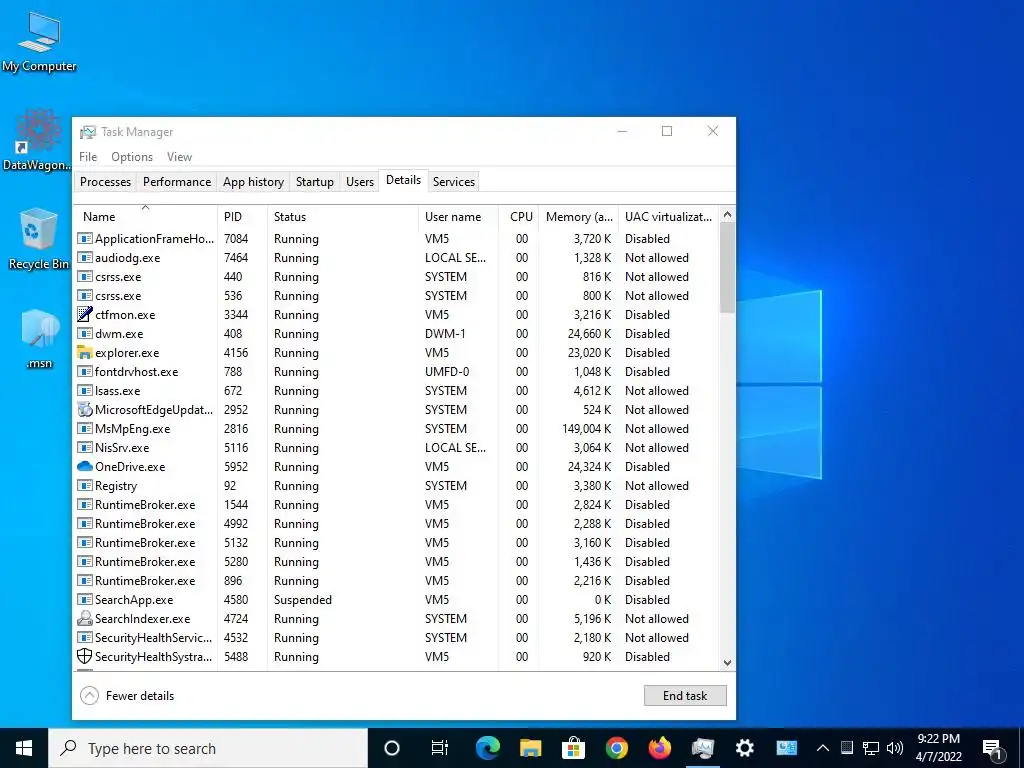Open Cortana from the taskbar
The image size is (1024, 768).
(391, 748)
